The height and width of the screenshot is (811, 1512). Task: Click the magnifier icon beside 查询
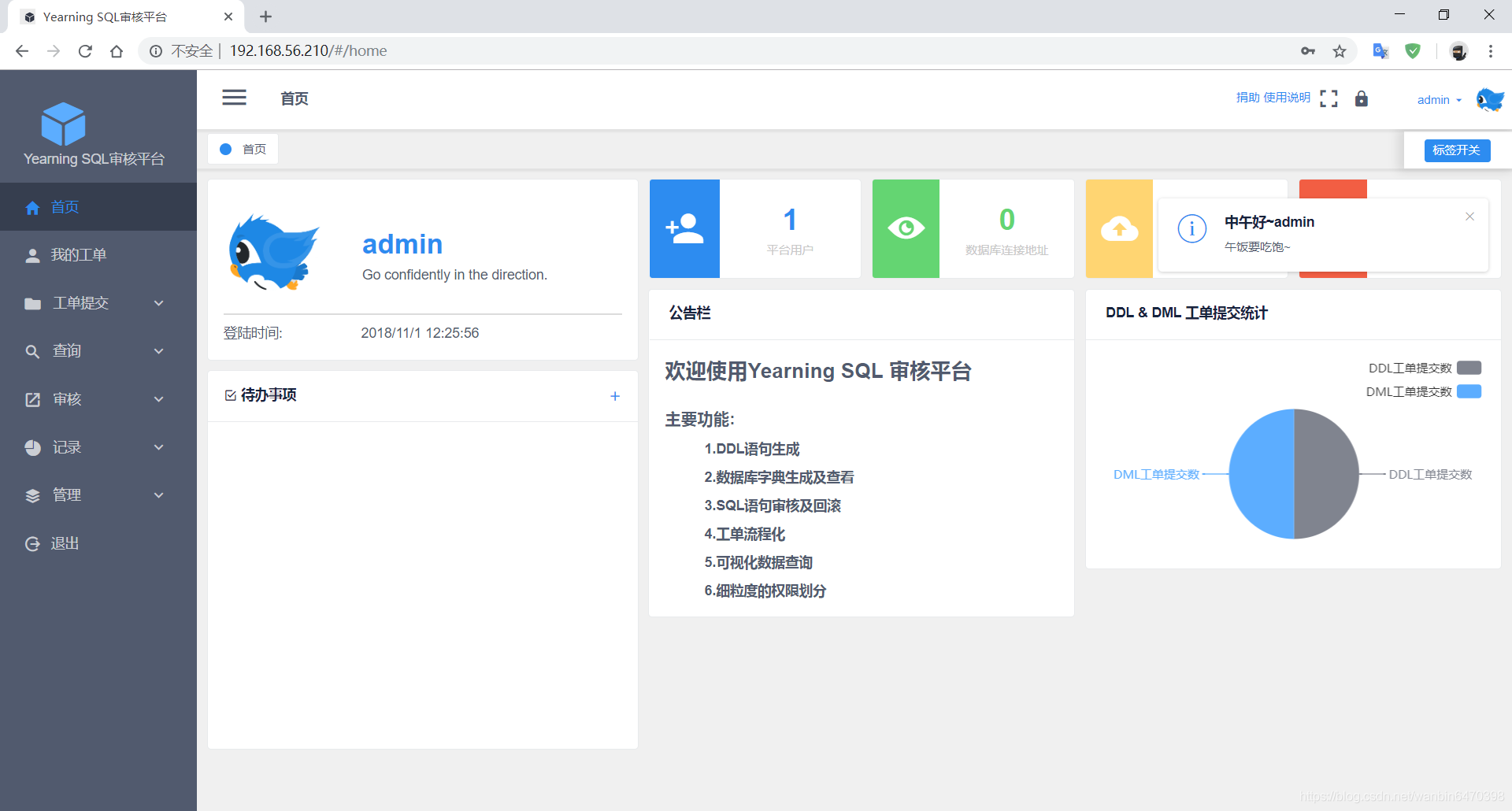point(32,352)
